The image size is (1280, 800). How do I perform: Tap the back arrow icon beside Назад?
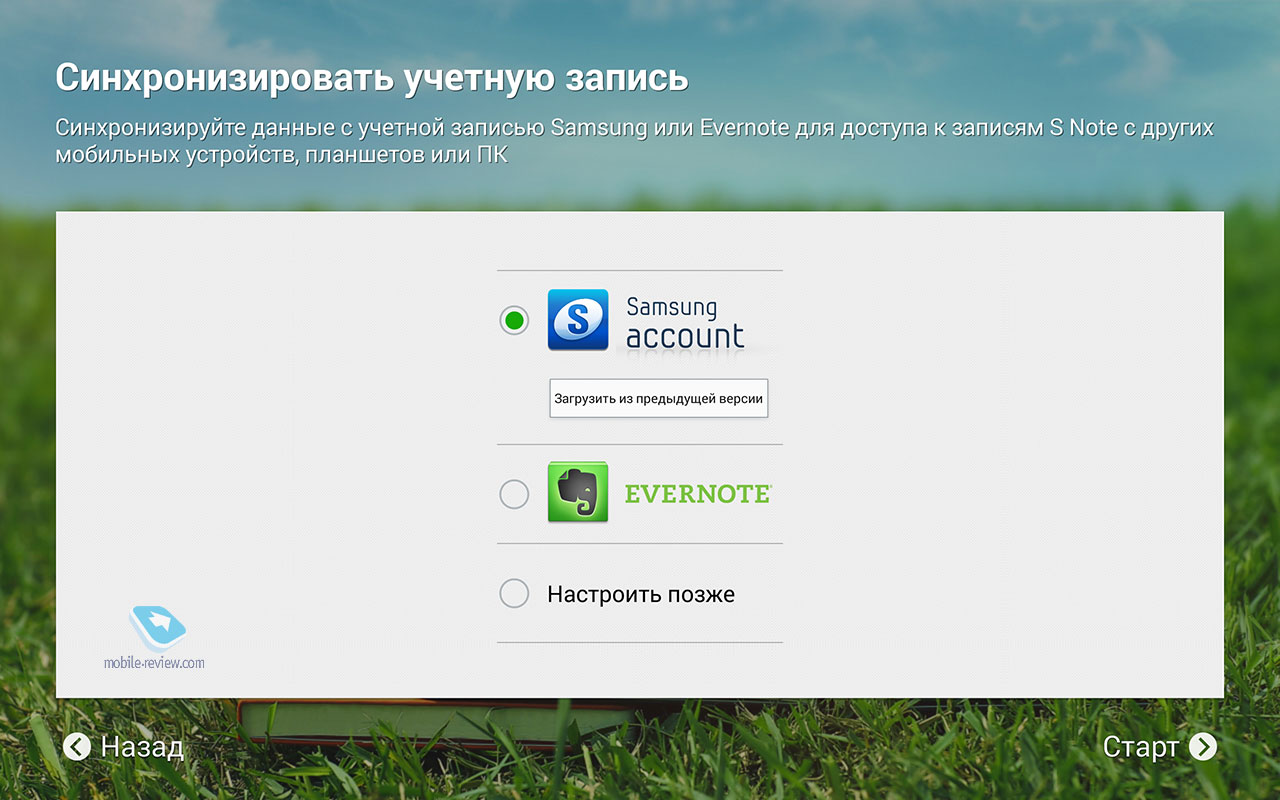pos(77,747)
